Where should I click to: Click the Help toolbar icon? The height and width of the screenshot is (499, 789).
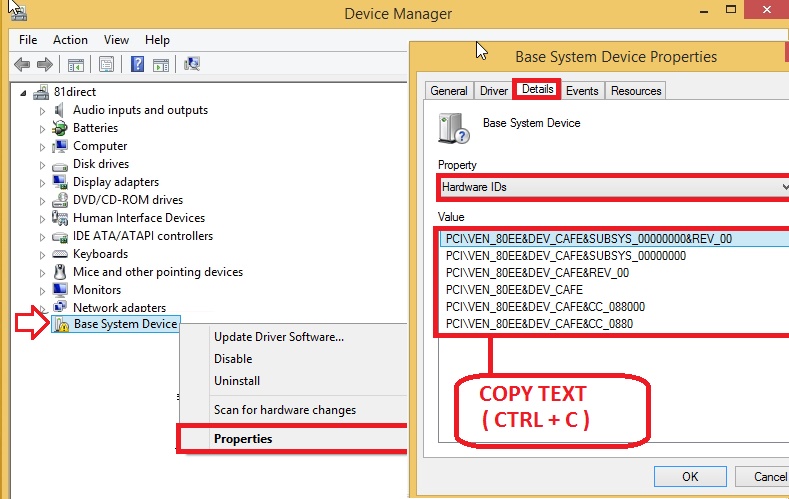137,65
